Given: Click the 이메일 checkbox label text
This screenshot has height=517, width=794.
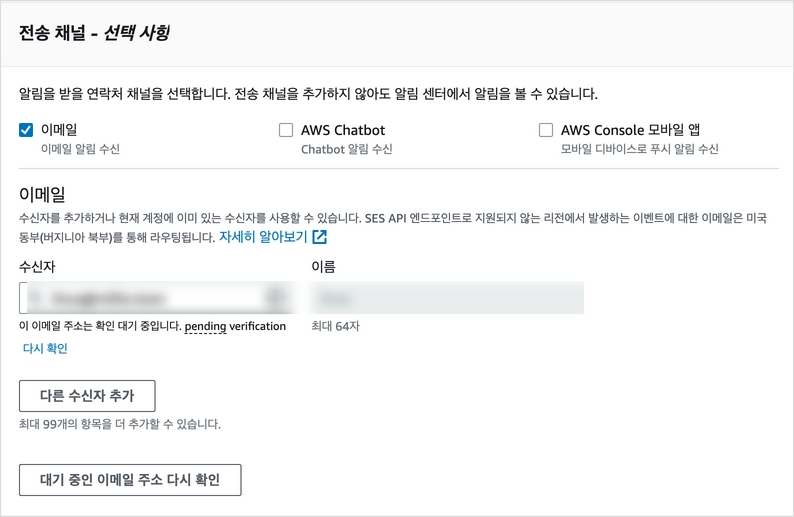Looking at the screenshot, I should coord(59,130).
